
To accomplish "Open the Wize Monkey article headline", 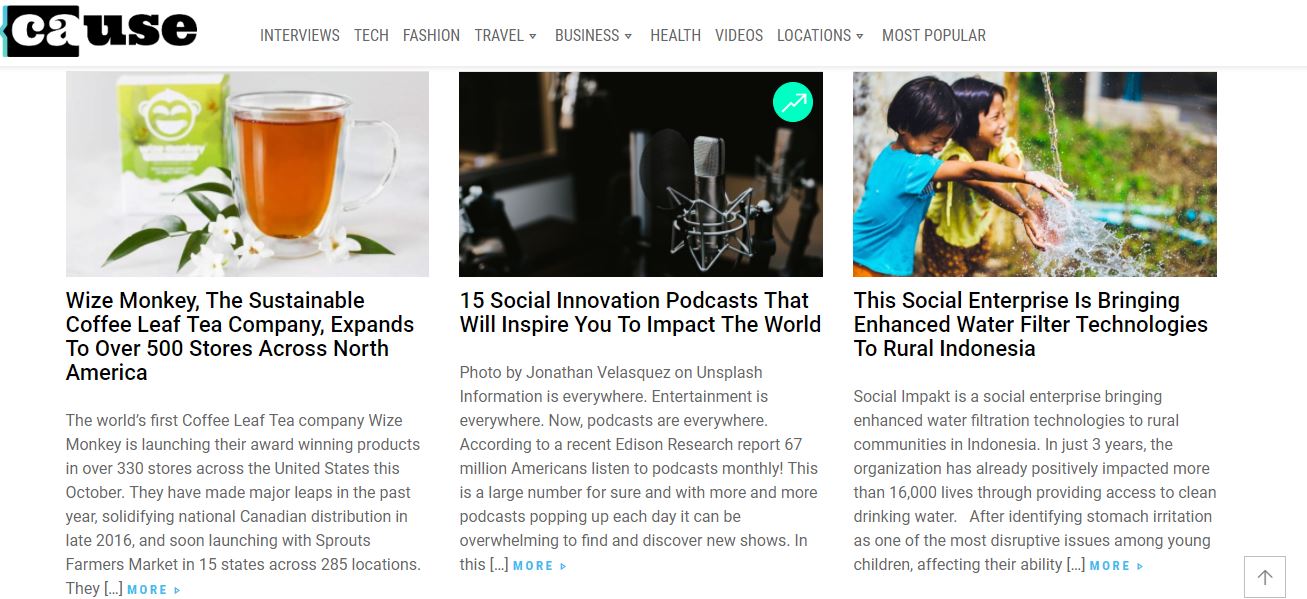I will 241,336.
